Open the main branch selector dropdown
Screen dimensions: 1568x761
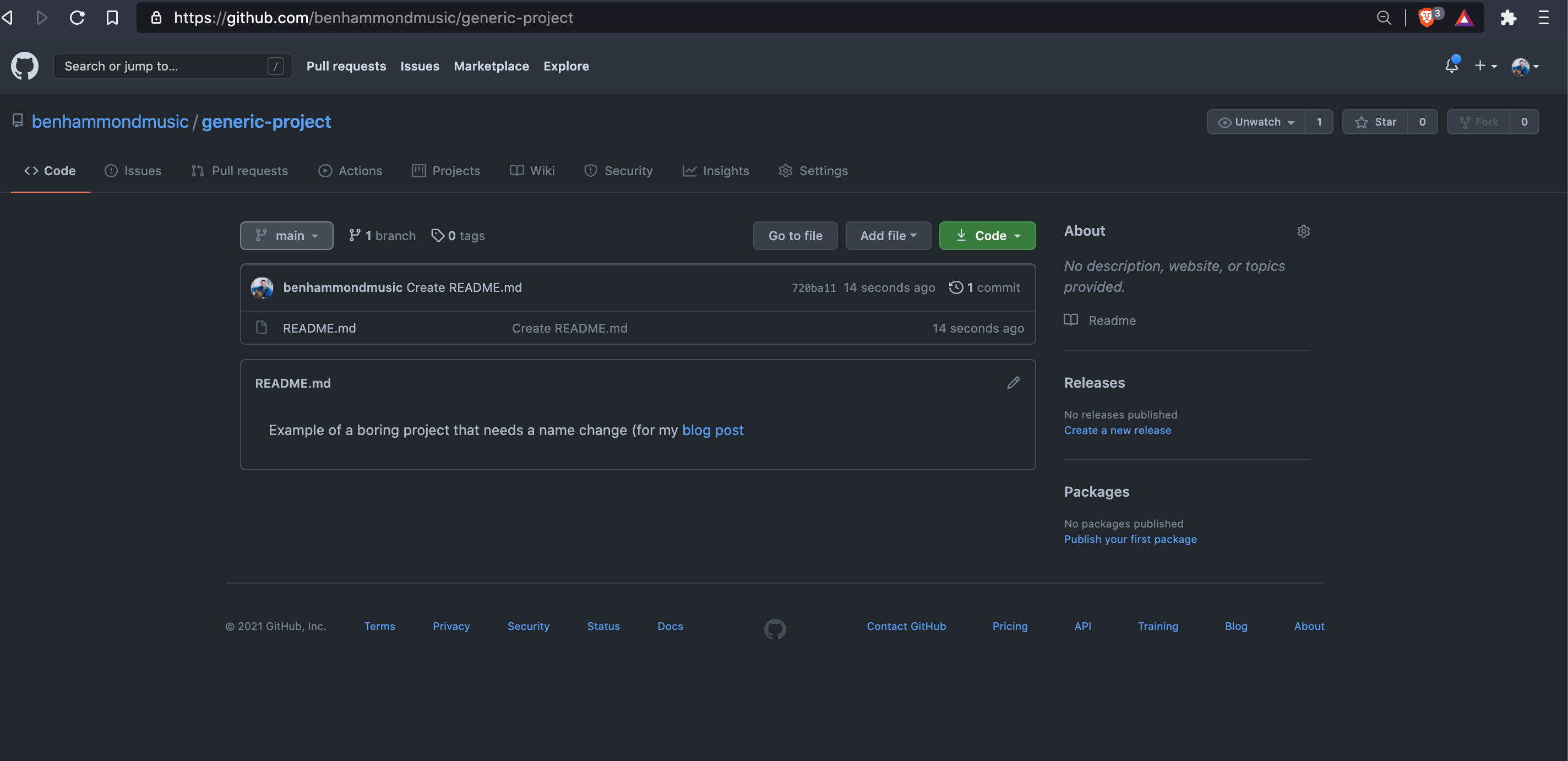click(x=287, y=236)
